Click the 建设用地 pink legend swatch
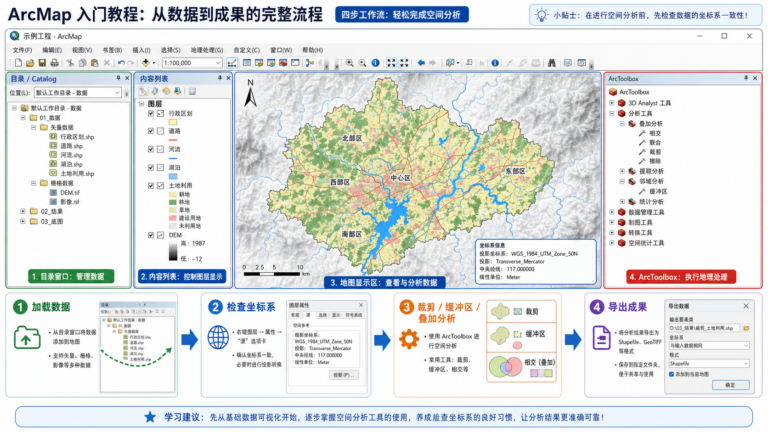This screenshot has width=768, height=432. pos(173,218)
